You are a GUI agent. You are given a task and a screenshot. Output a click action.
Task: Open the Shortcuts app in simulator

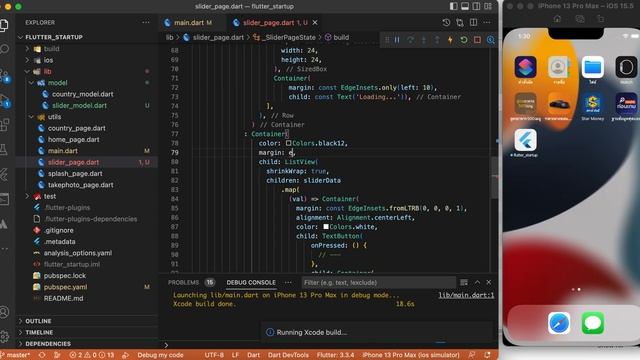[x=525, y=67]
